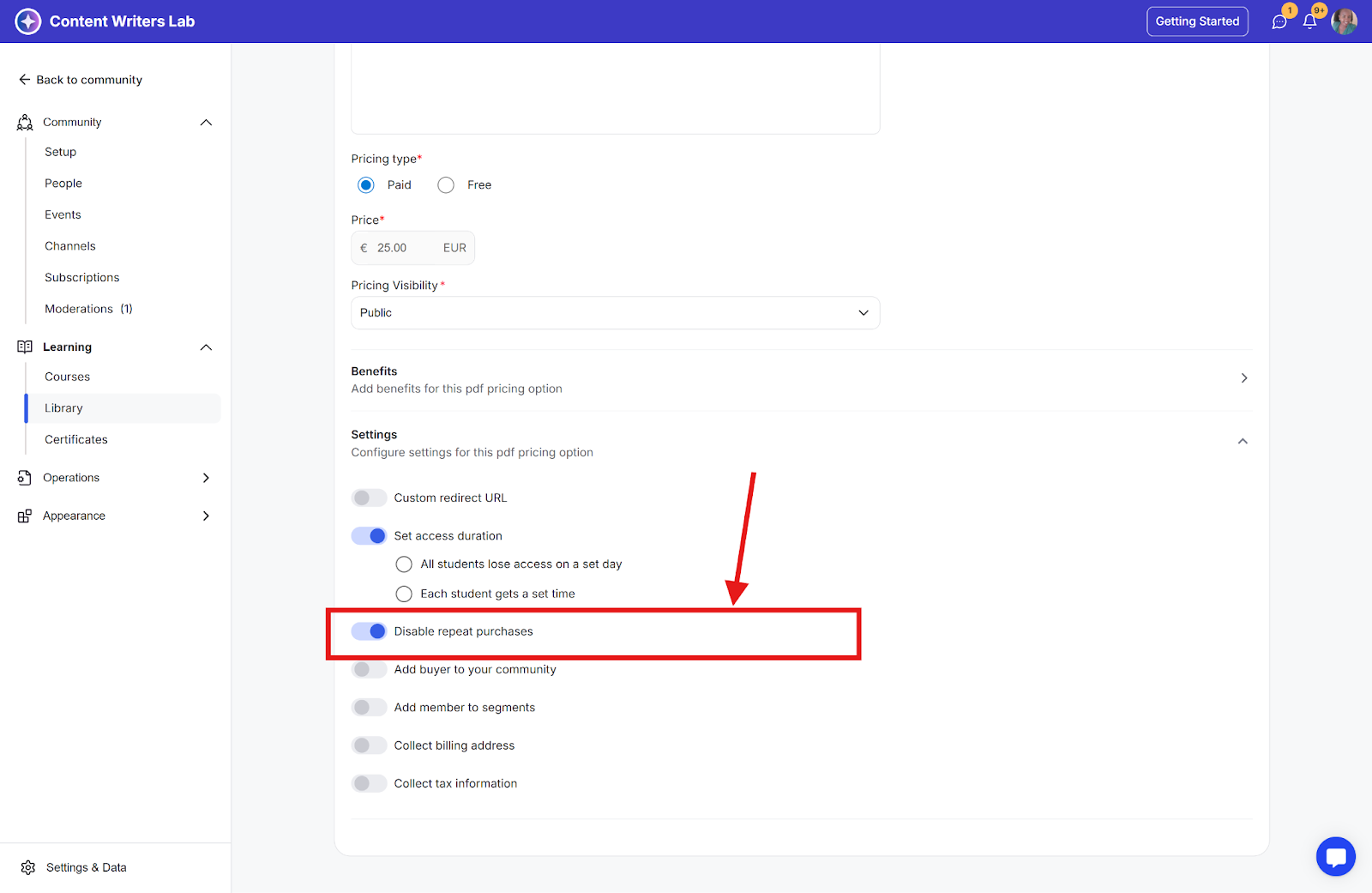
Task: Choose All students lose access on a set day
Action: coord(404,564)
